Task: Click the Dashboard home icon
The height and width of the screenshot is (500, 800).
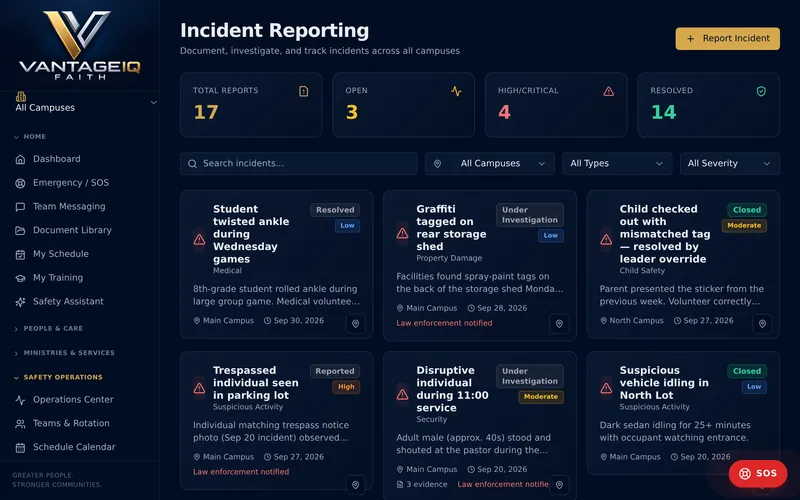Action: pyautogui.click(x=20, y=159)
